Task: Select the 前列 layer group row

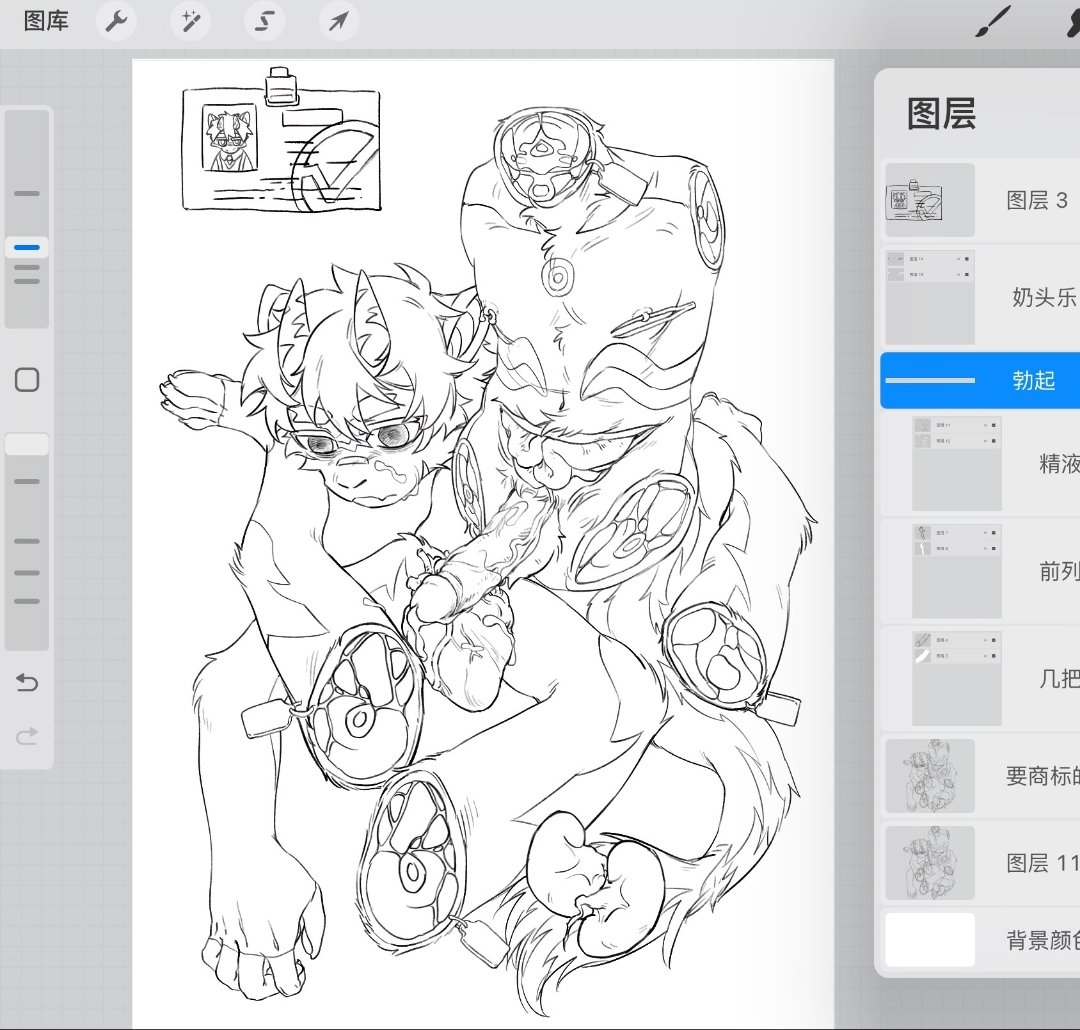Action: coord(981,570)
